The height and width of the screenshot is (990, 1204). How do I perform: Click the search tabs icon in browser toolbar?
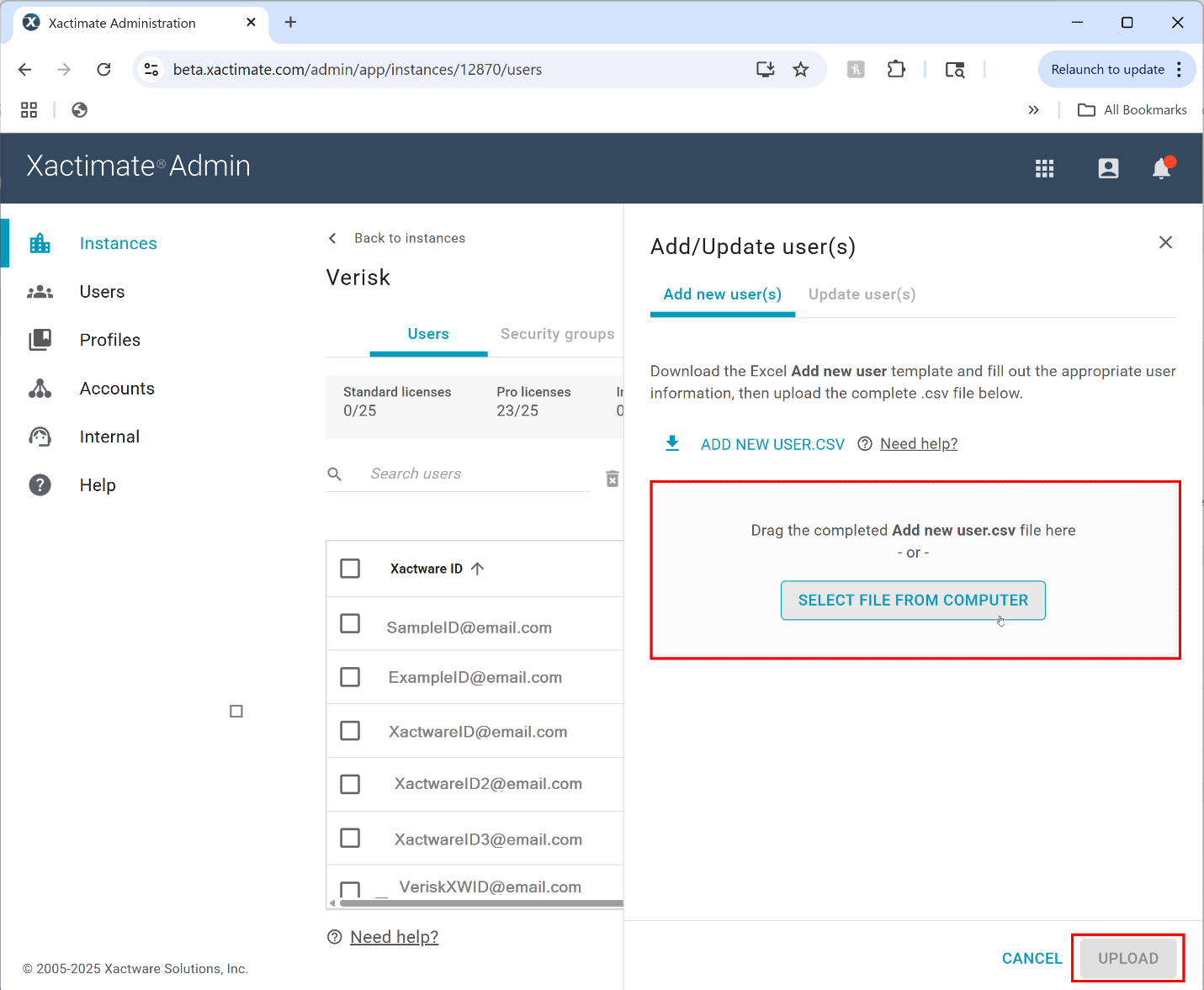coord(955,70)
